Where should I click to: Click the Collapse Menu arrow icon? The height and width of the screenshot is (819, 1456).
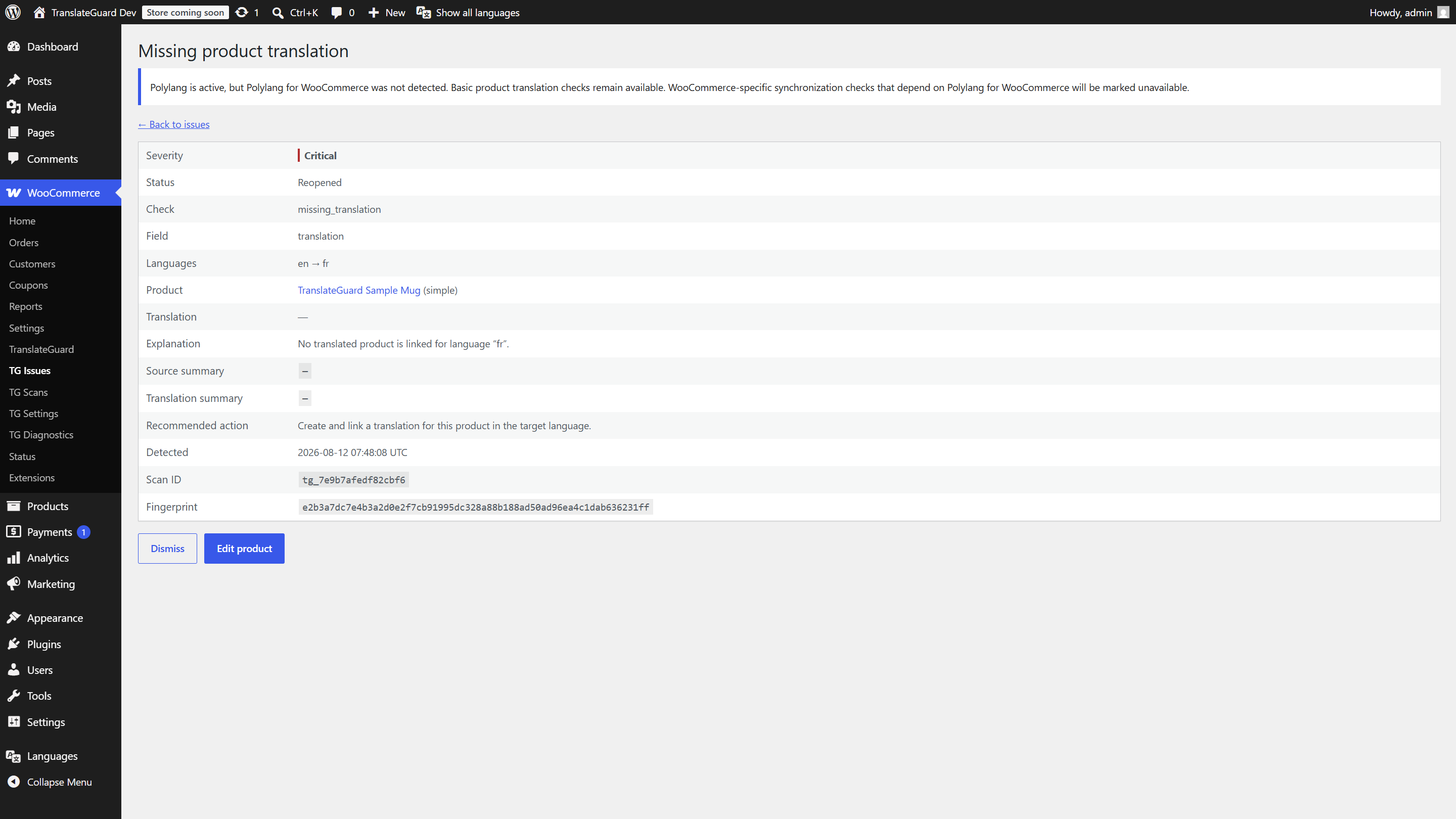(x=14, y=782)
